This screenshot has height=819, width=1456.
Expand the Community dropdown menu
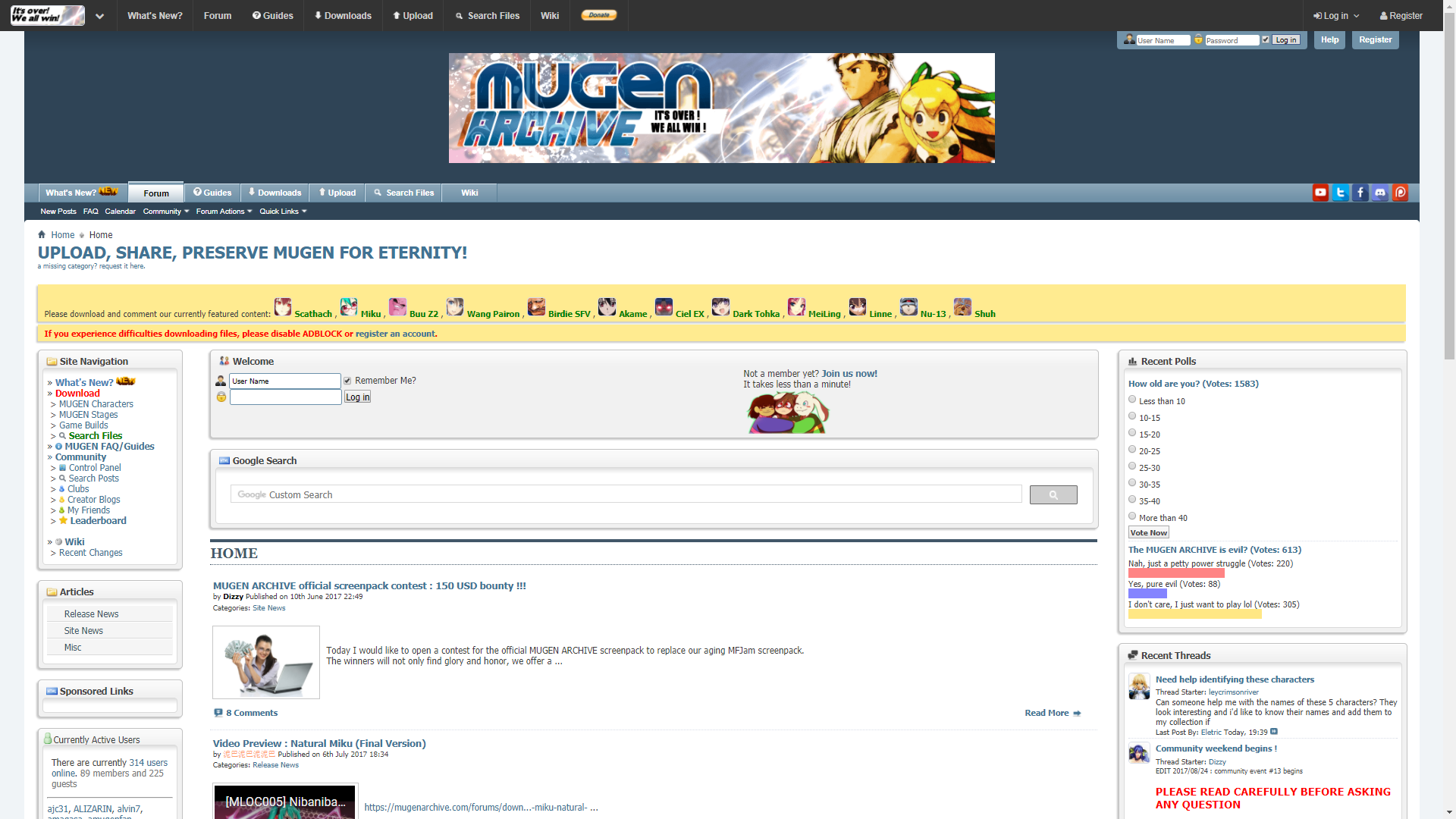(x=163, y=211)
